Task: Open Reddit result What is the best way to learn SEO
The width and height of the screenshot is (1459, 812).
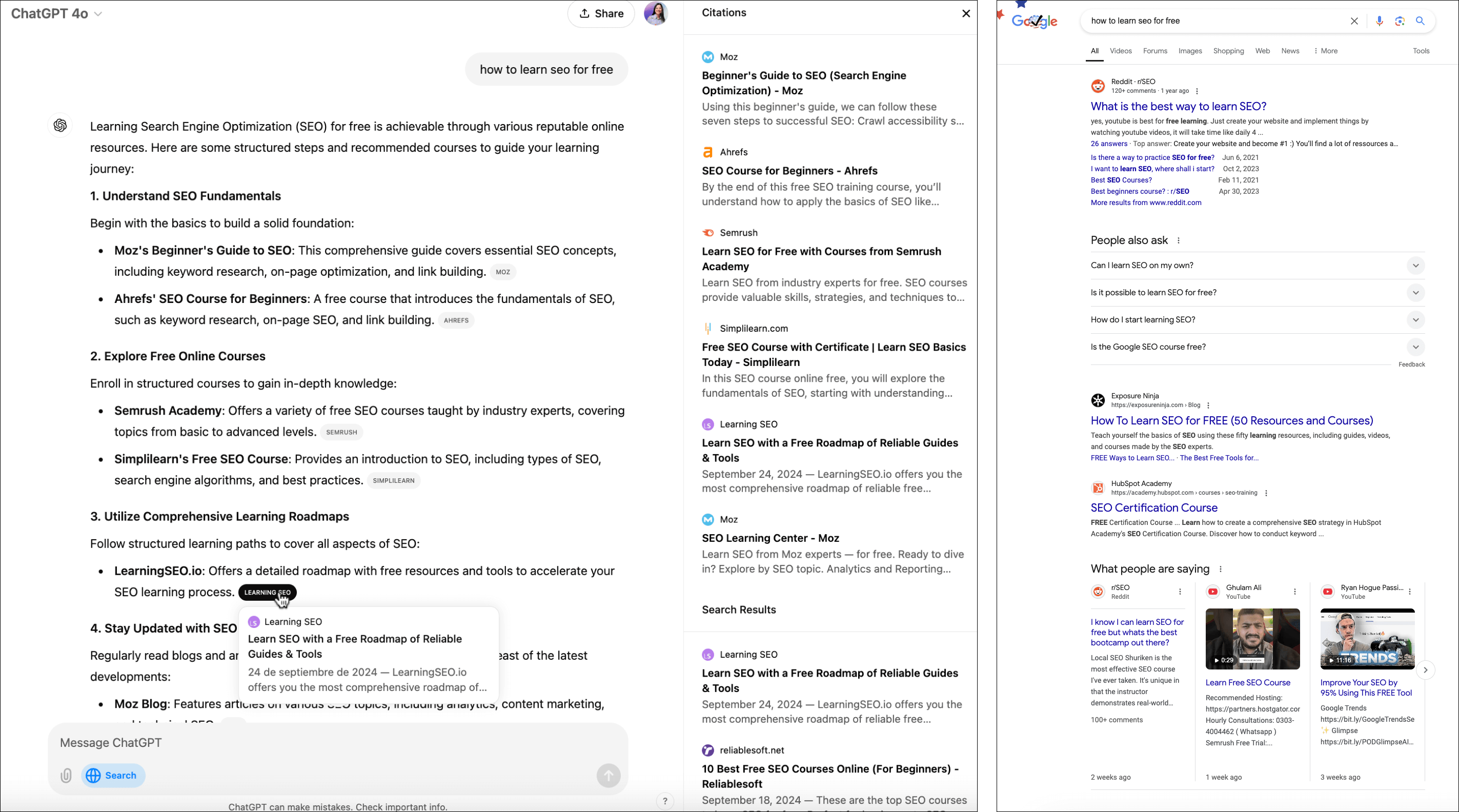Action: [x=1178, y=107]
